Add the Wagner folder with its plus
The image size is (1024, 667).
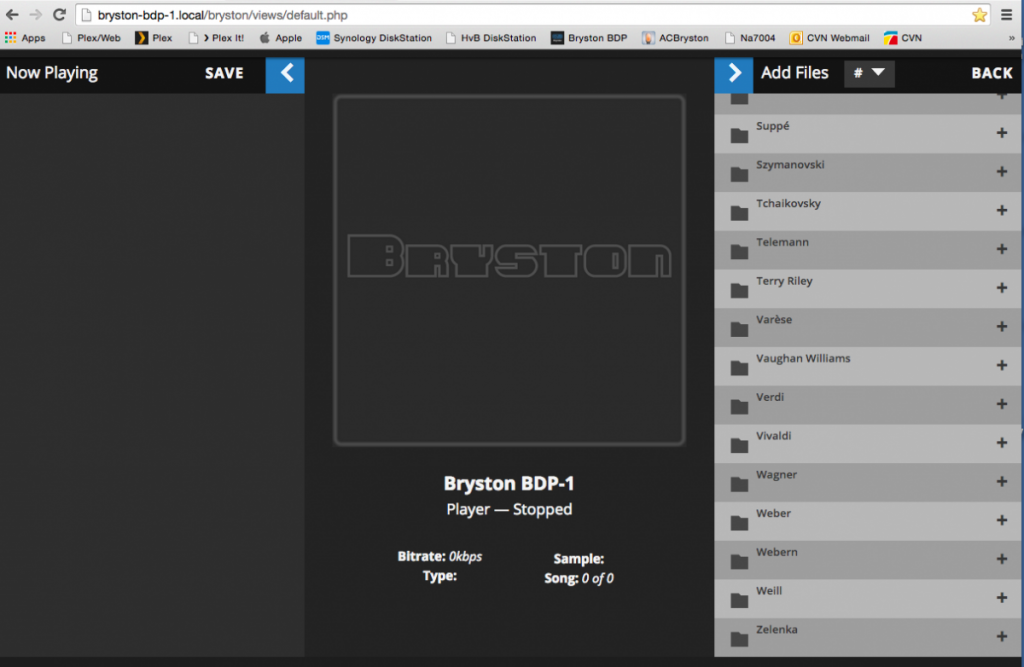1002,481
